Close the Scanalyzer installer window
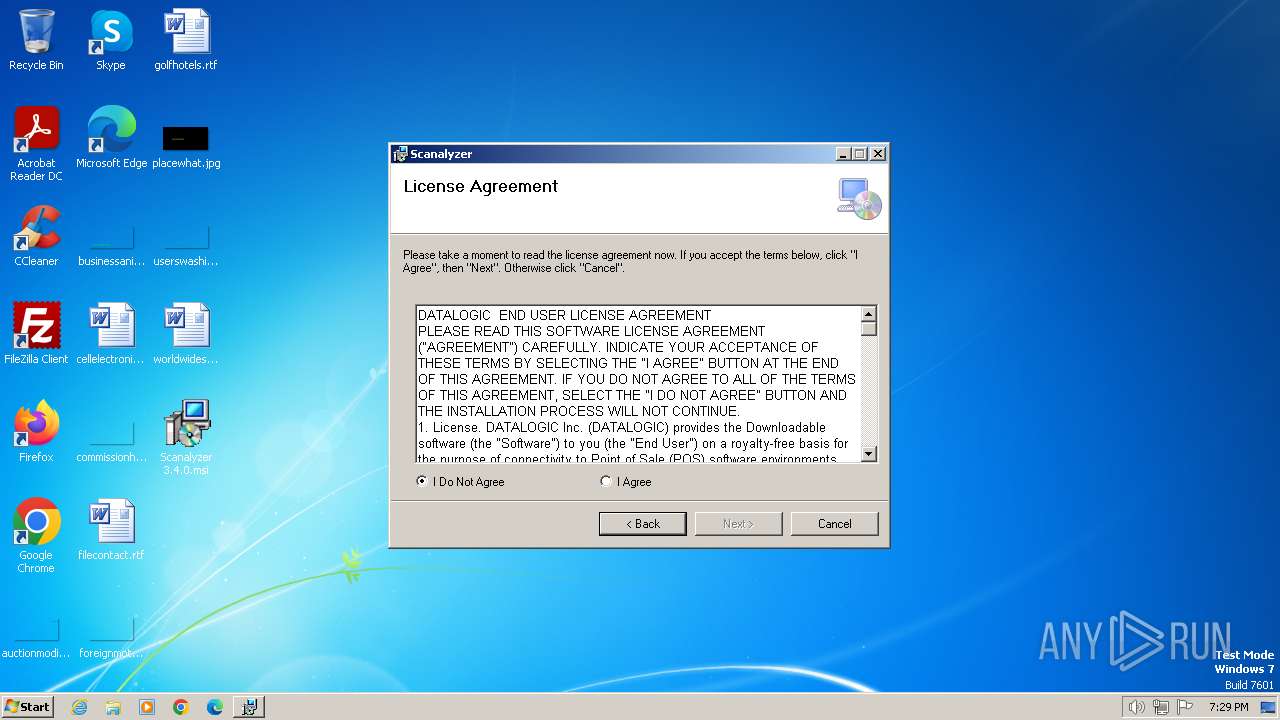 click(877, 154)
